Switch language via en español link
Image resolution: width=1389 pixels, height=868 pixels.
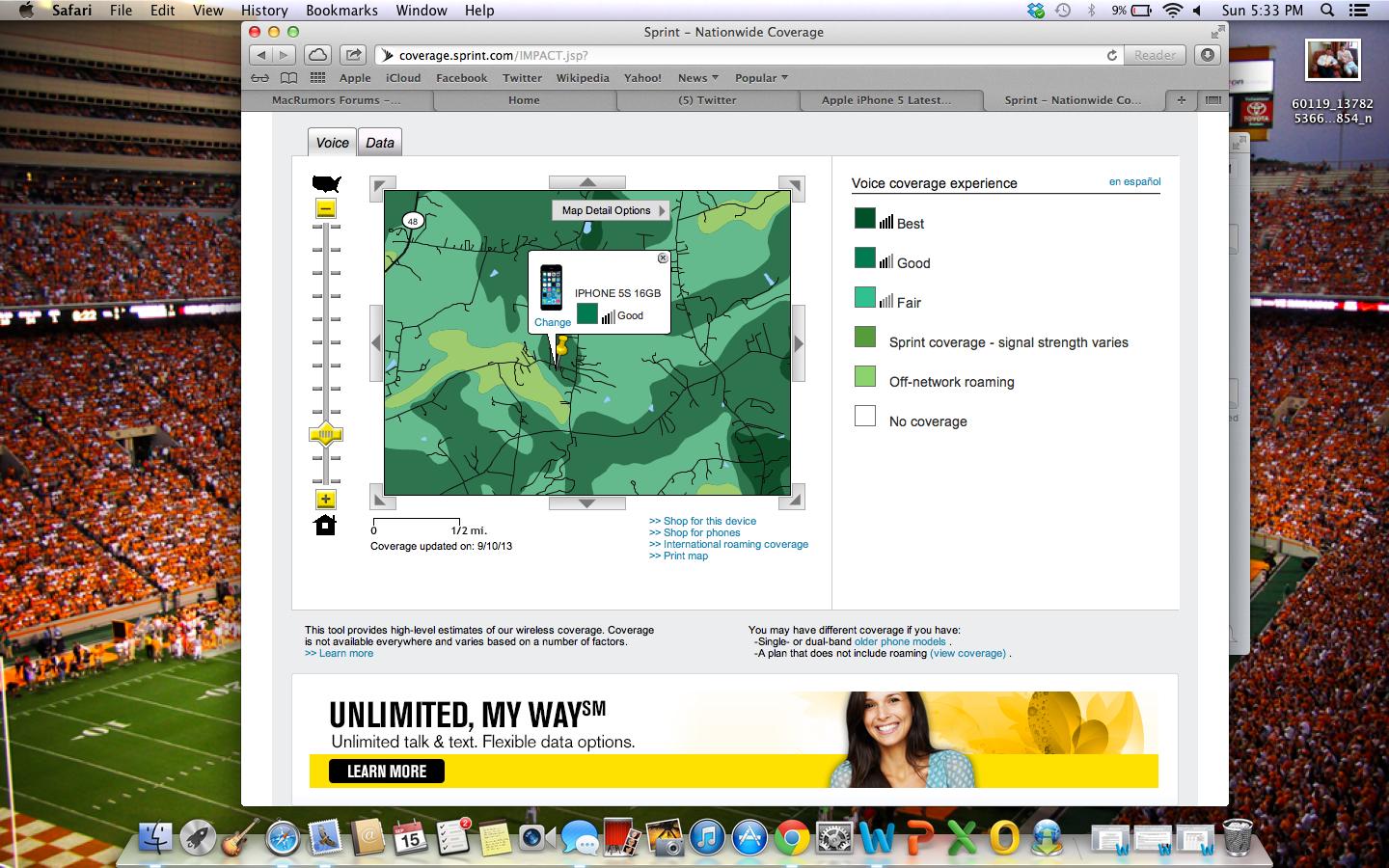(1134, 181)
